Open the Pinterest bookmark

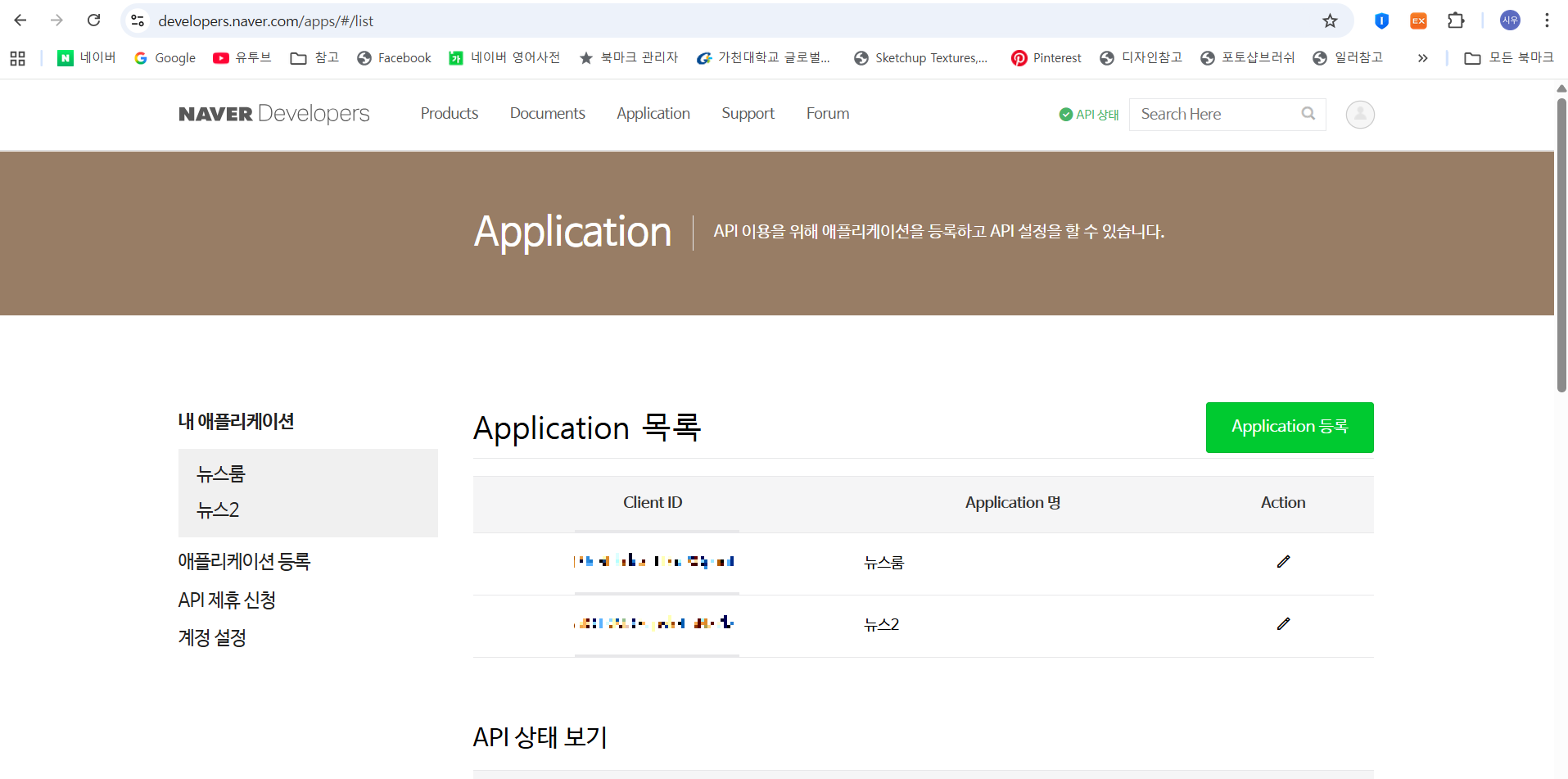click(1046, 58)
